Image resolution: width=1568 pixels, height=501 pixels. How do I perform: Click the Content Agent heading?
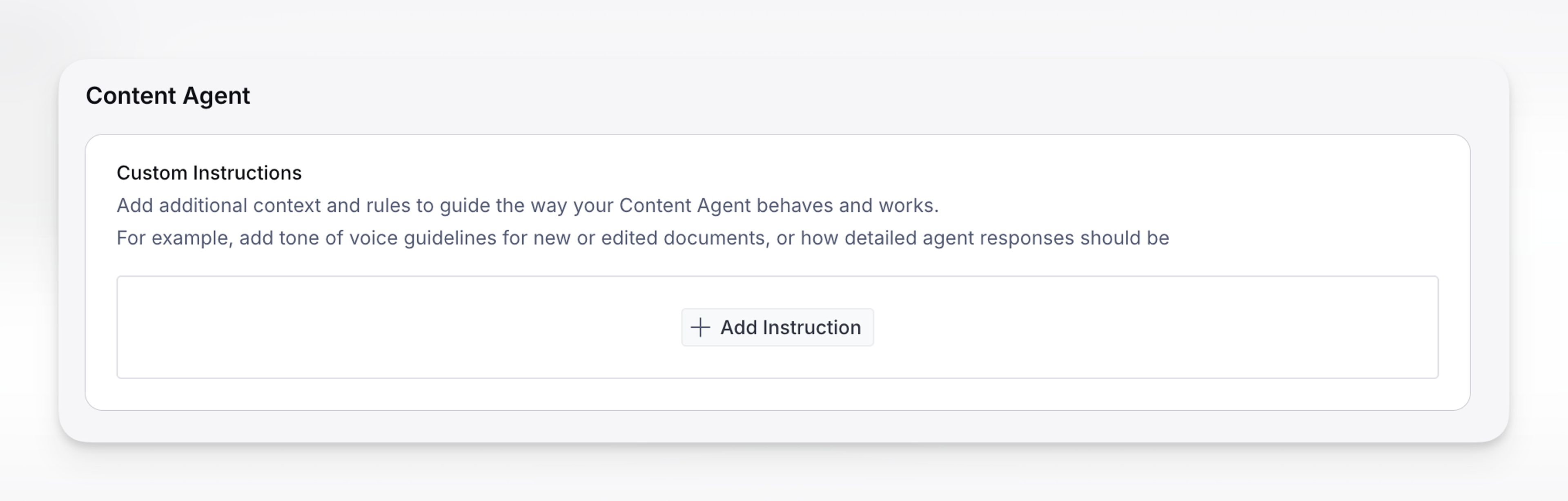[168, 96]
